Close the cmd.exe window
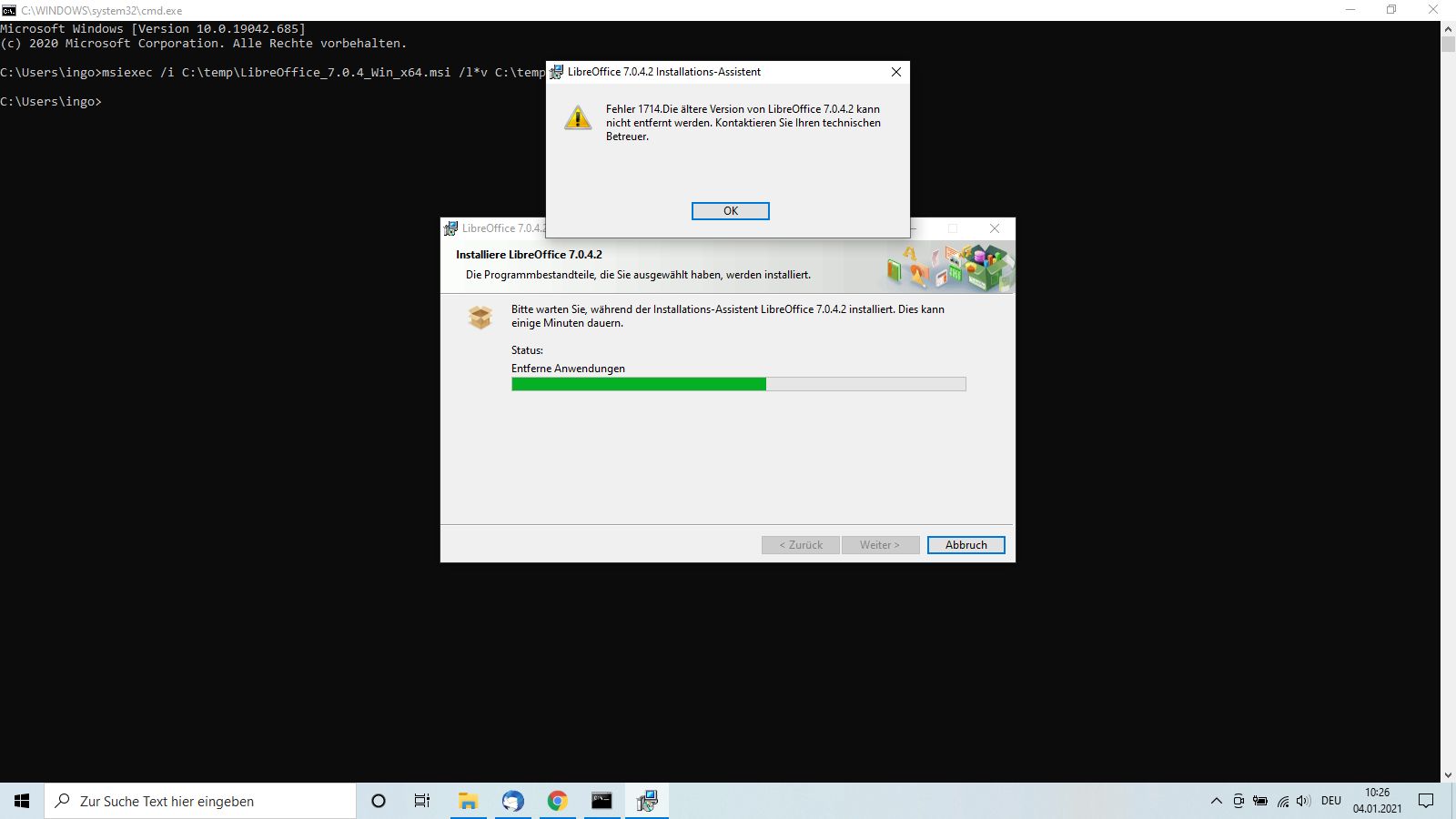This screenshot has height=819, width=1456. tap(1433, 10)
